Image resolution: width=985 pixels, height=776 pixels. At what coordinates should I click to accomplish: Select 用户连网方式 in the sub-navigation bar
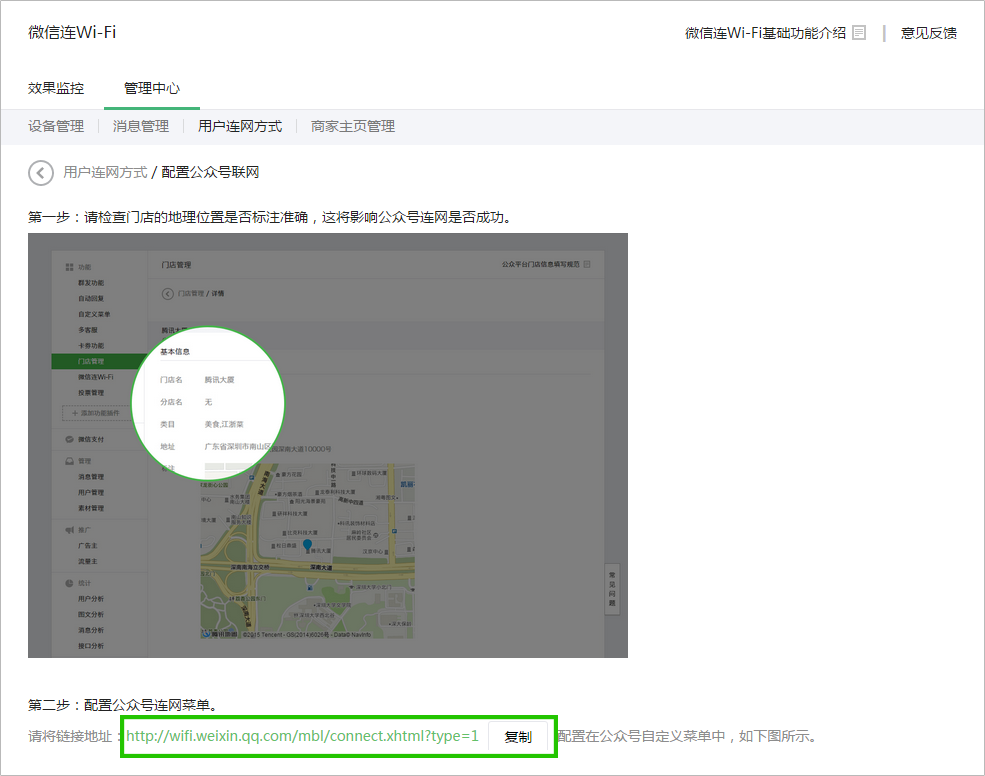click(240, 126)
